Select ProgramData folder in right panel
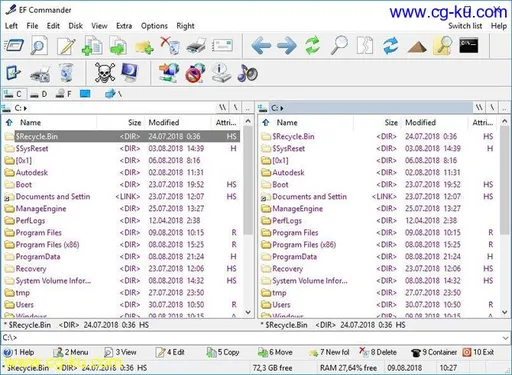This screenshot has width=512, height=375. point(379,256)
